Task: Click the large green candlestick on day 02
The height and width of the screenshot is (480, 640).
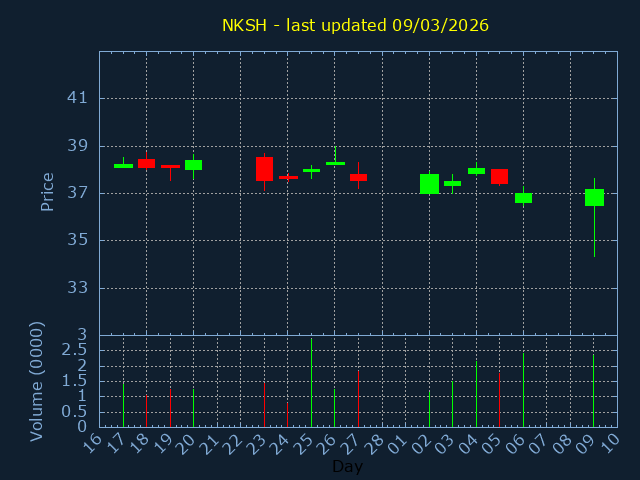Action: [x=429, y=183]
